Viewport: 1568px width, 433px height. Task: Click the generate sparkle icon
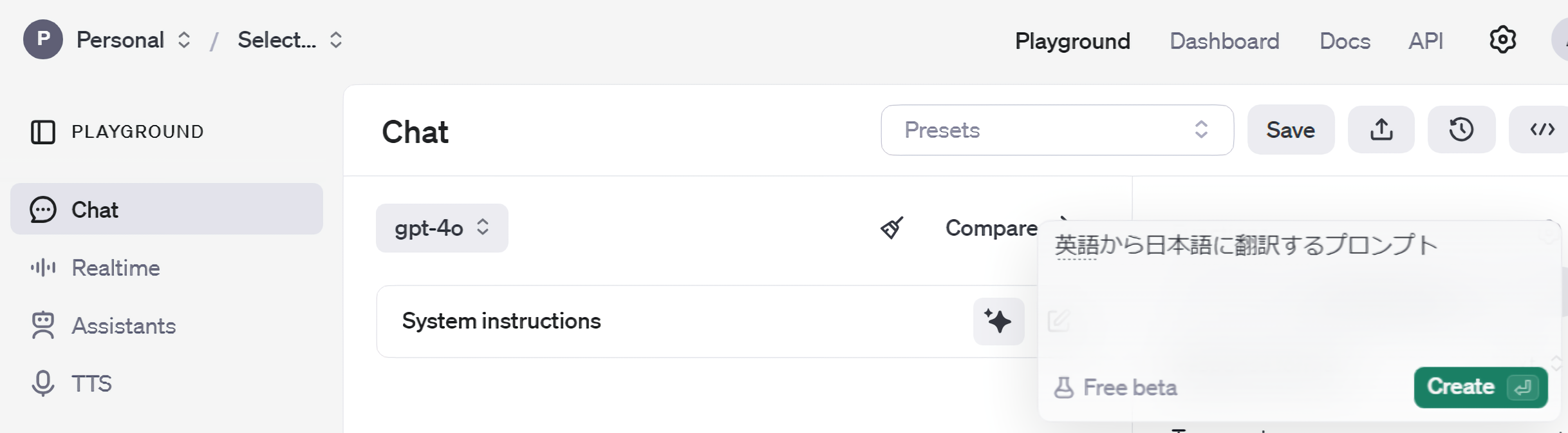click(998, 321)
